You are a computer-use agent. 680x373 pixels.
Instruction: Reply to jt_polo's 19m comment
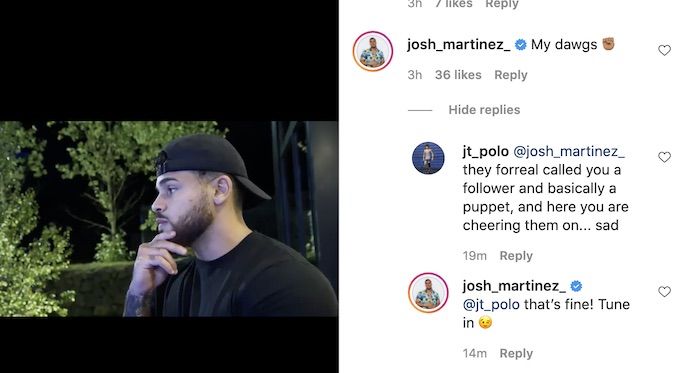[x=516, y=256]
